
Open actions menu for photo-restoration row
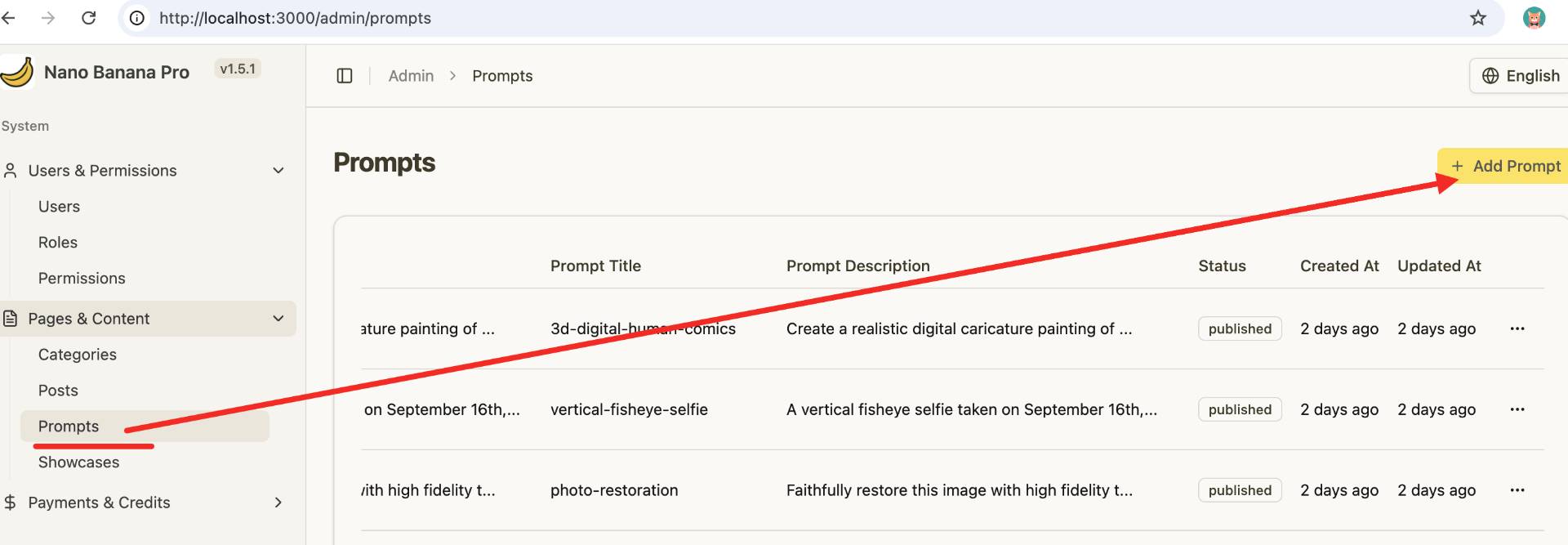(x=1517, y=490)
